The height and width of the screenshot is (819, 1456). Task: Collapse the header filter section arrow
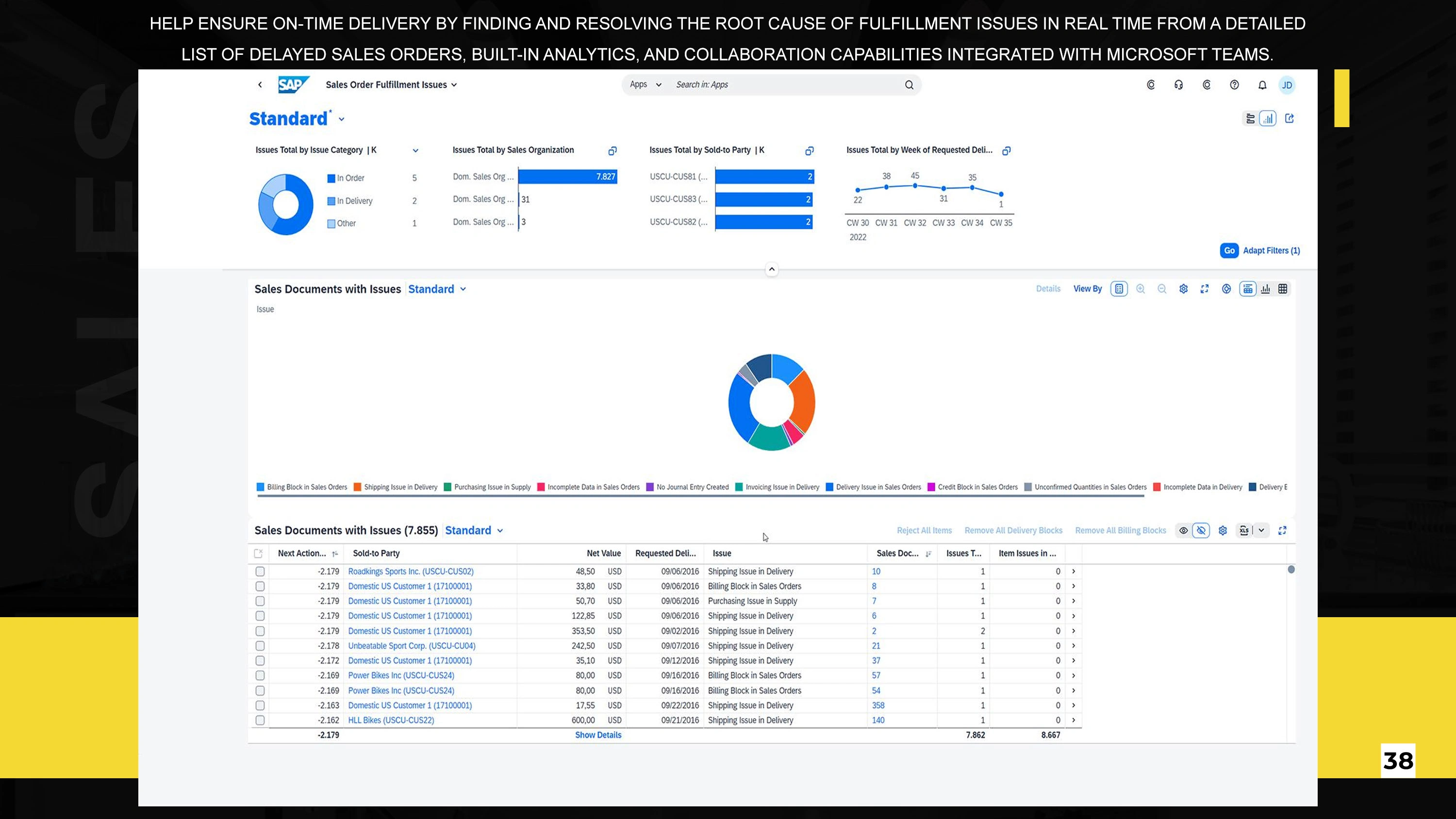pos(772,269)
